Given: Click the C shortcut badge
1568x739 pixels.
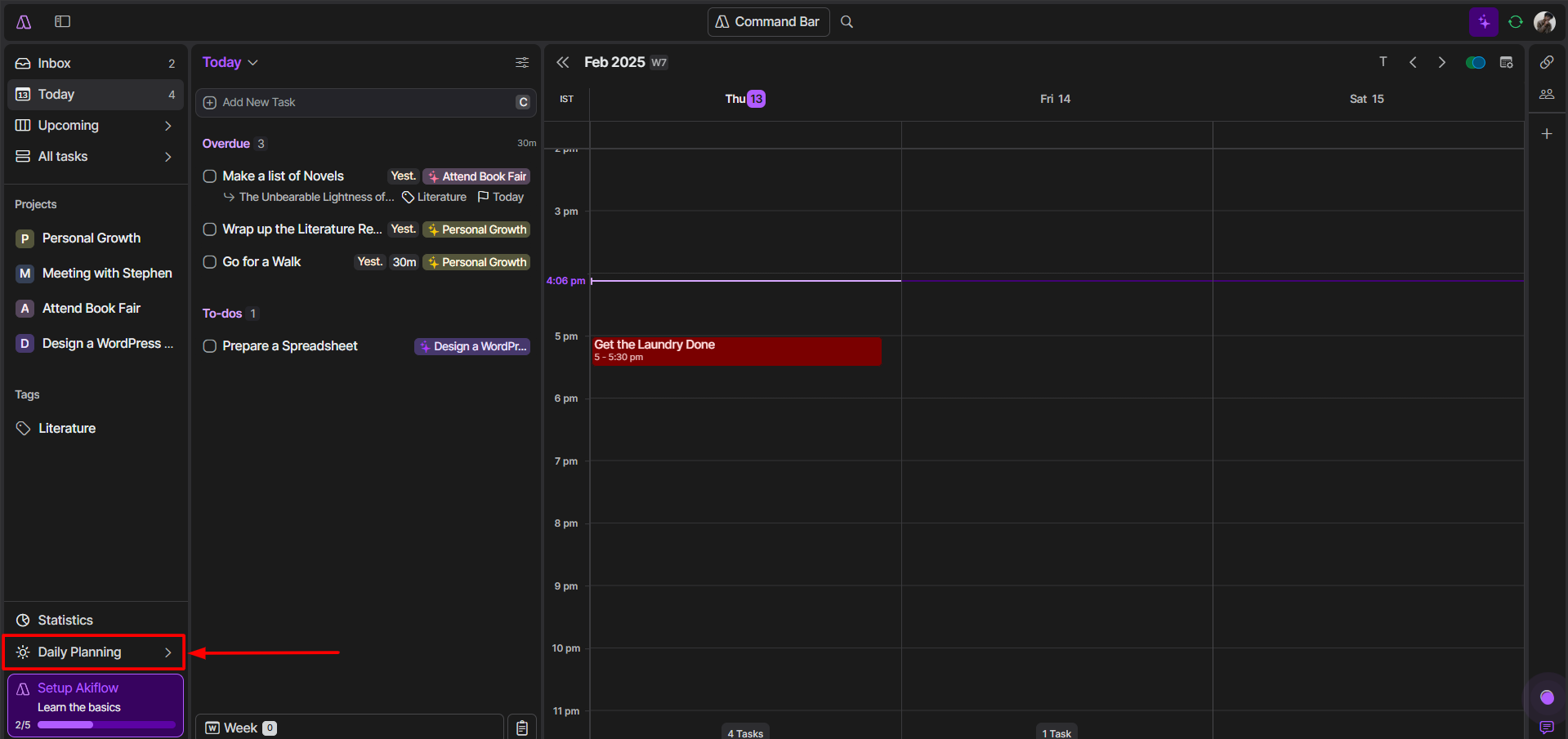Looking at the screenshot, I should coord(523,102).
